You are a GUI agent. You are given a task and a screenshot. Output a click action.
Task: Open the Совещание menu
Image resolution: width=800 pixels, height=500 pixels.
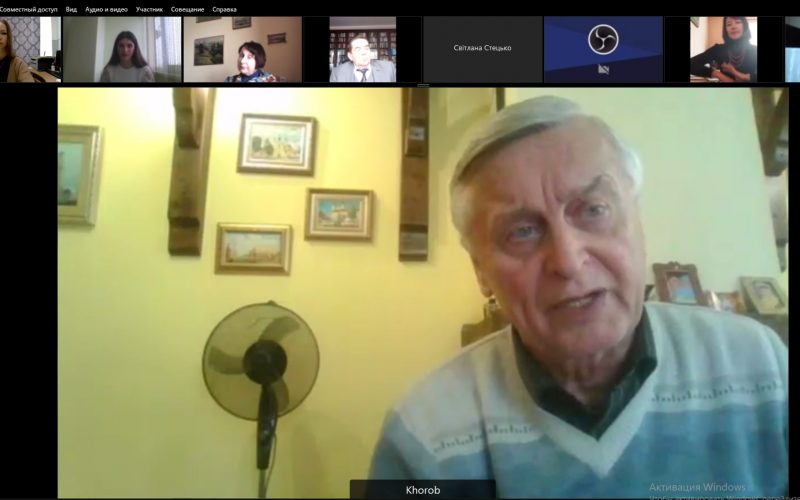pos(187,9)
